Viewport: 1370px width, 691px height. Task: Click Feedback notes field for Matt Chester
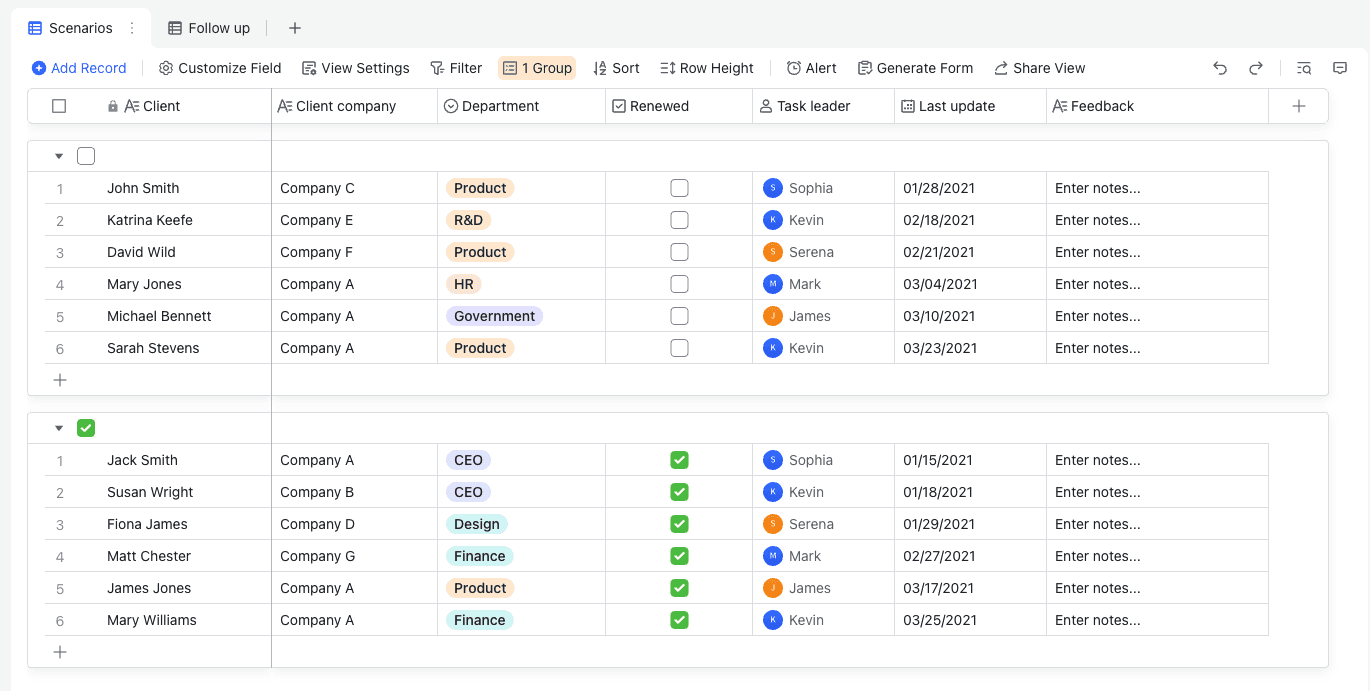(x=1157, y=556)
